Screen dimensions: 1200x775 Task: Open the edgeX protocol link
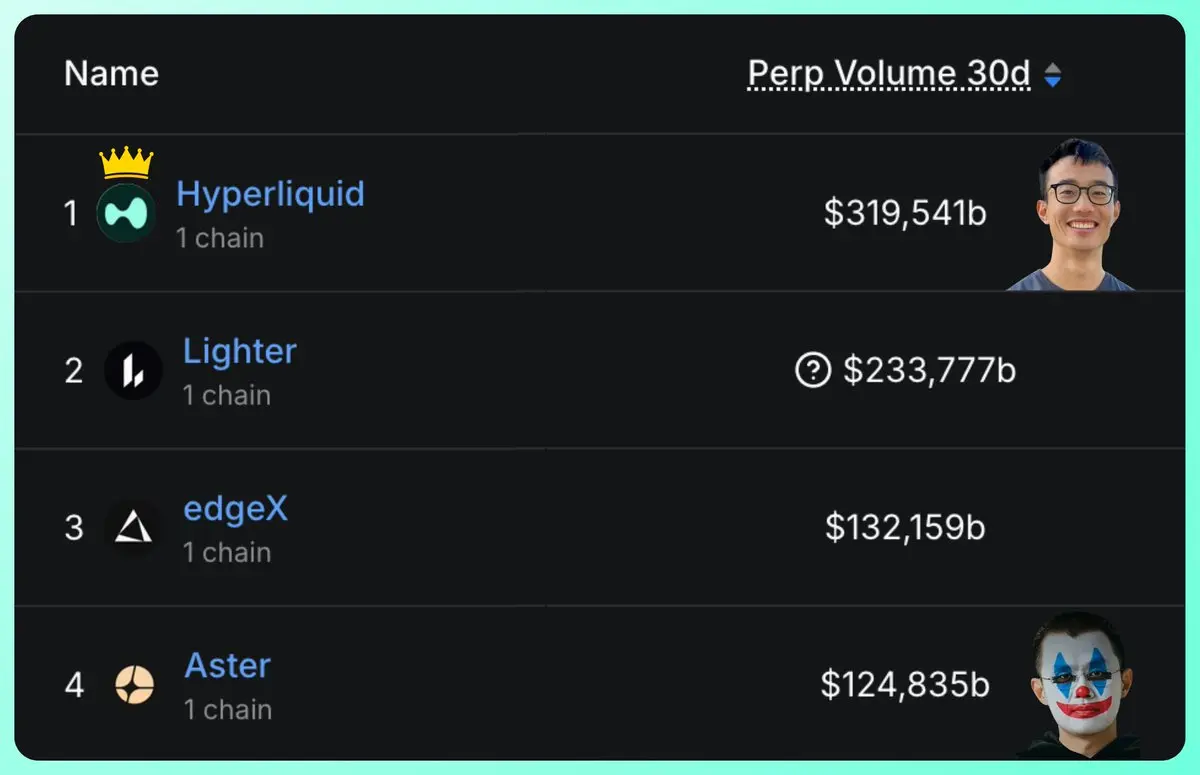point(236,509)
